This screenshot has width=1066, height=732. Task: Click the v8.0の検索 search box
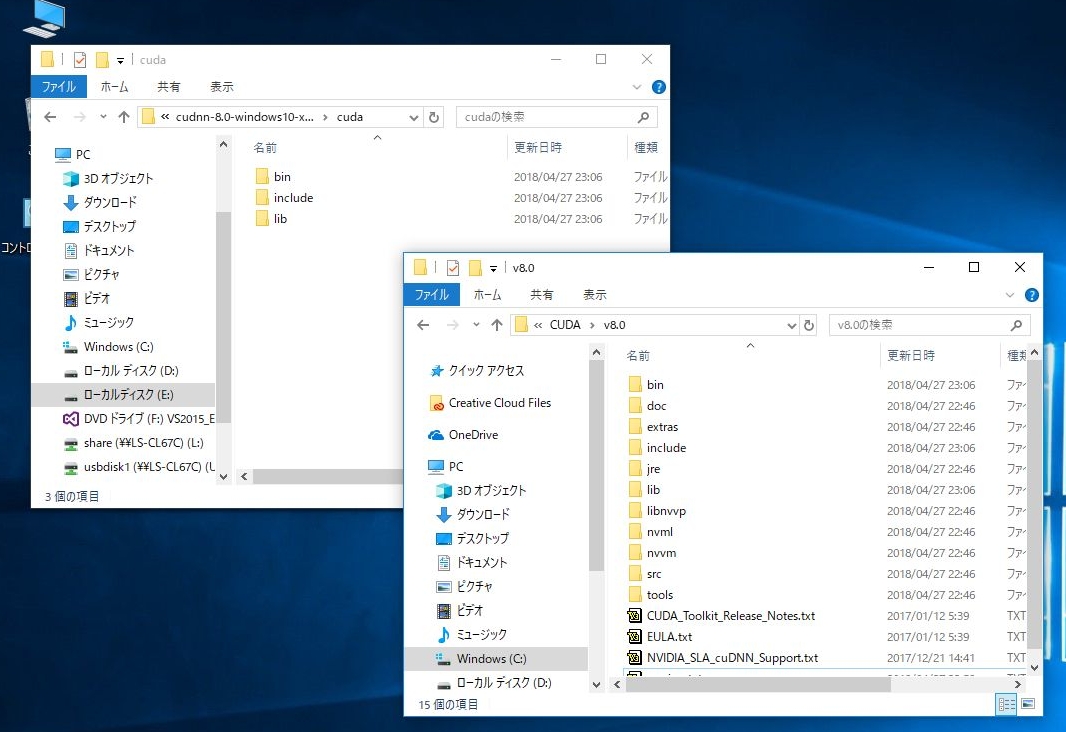(920, 325)
